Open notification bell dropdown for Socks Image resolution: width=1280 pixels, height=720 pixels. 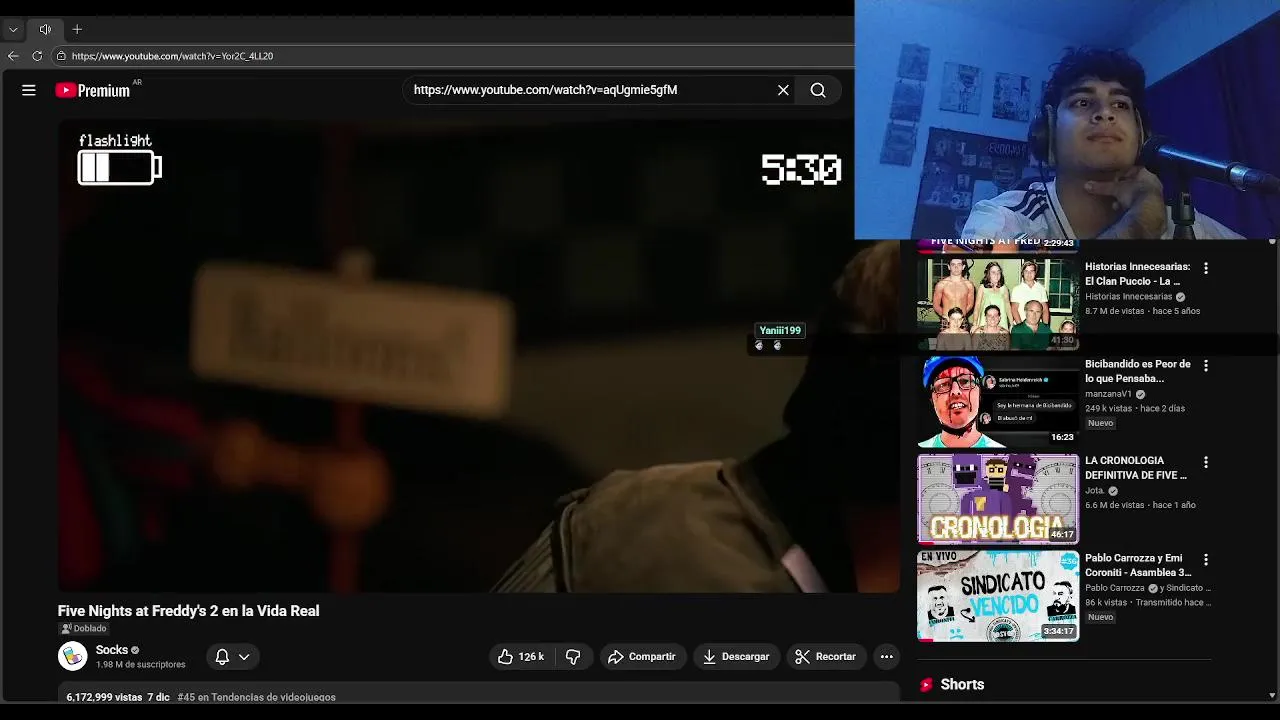tap(232, 657)
